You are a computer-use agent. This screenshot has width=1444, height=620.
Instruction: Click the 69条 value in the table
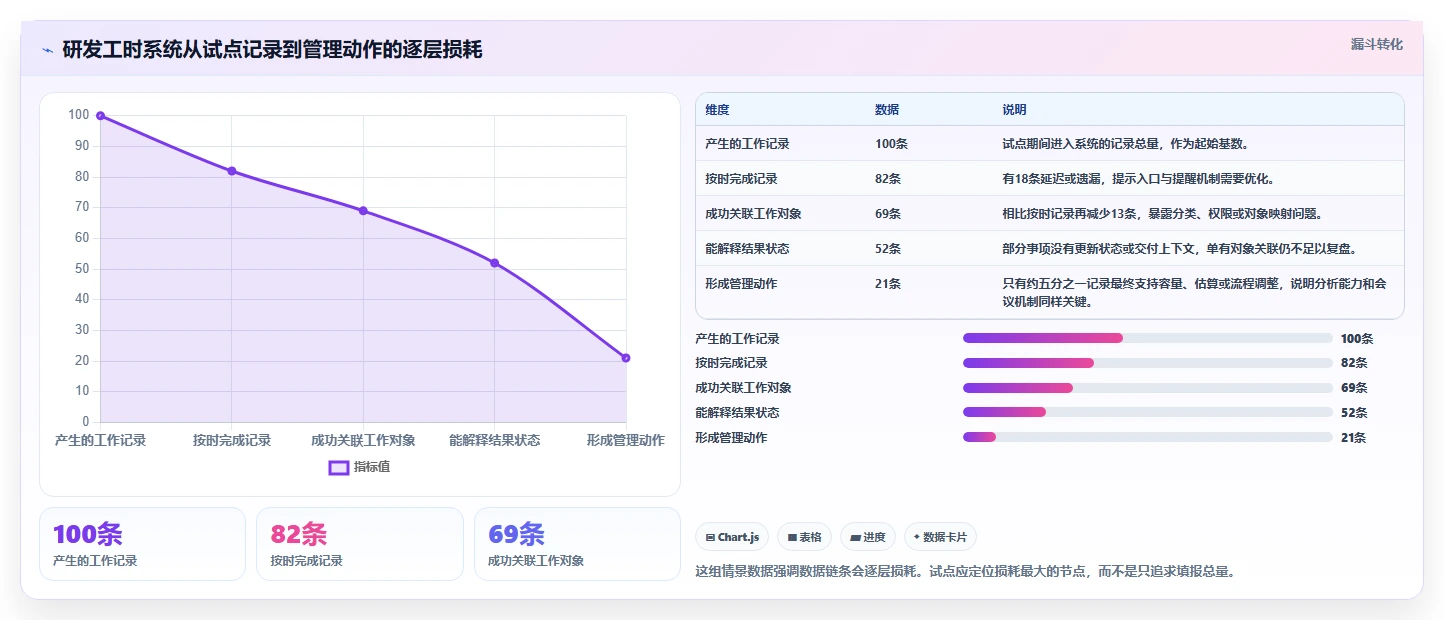tap(888, 214)
